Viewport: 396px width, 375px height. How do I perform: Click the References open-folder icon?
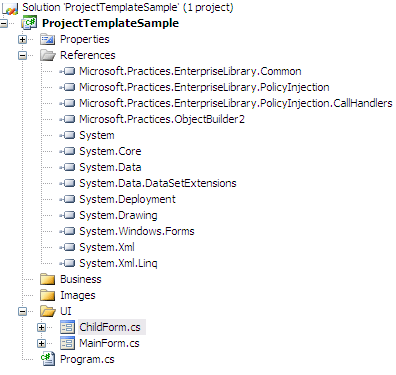[x=47, y=55]
